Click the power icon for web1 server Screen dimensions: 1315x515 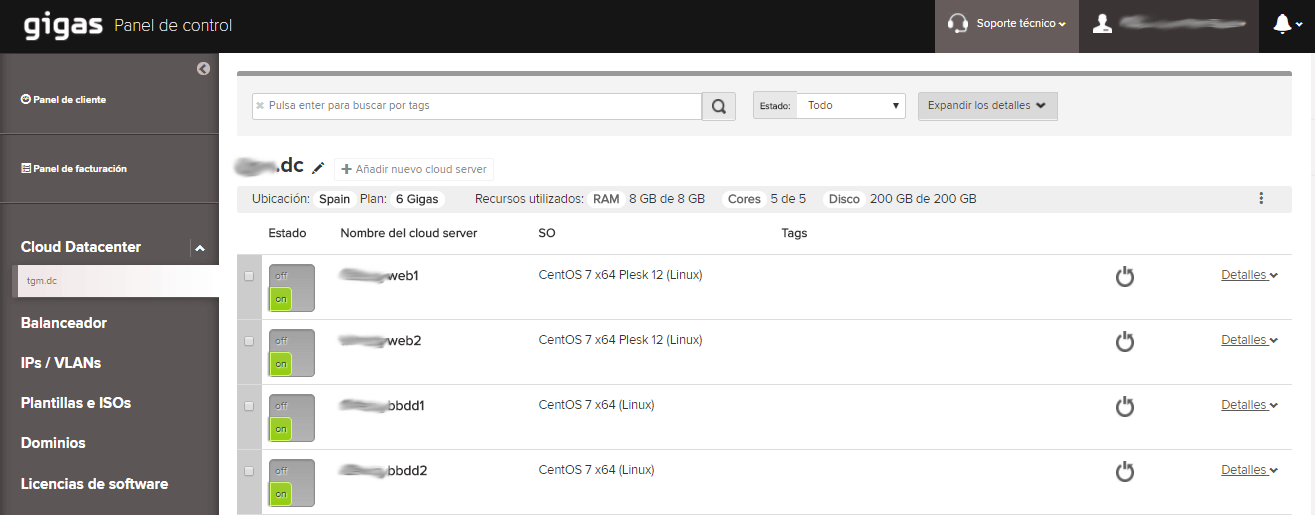pos(1125,276)
